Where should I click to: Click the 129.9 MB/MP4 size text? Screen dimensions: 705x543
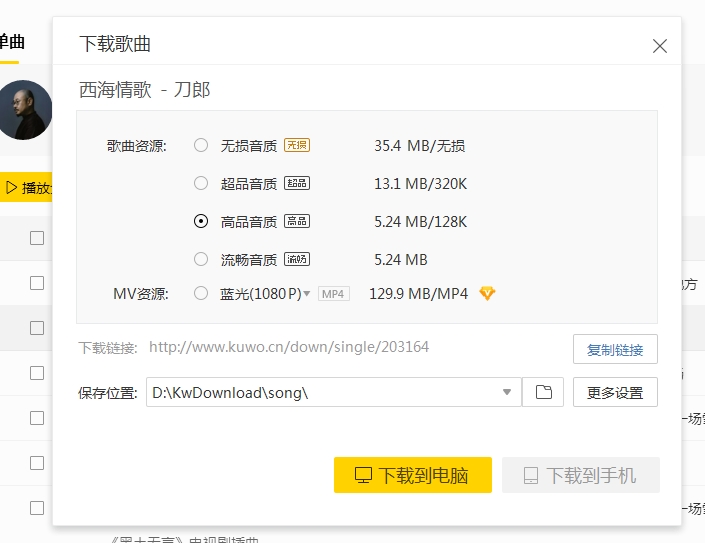tap(419, 294)
